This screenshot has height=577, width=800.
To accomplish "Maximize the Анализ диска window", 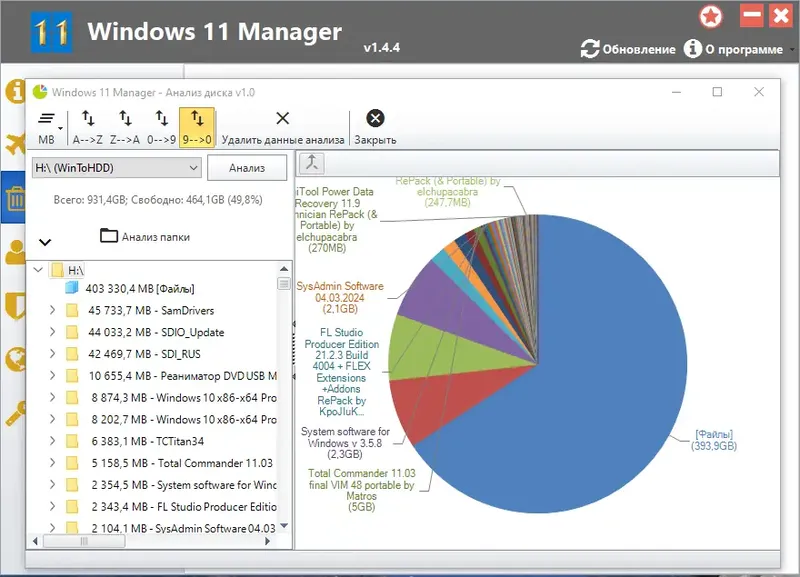I will (x=717, y=92).
